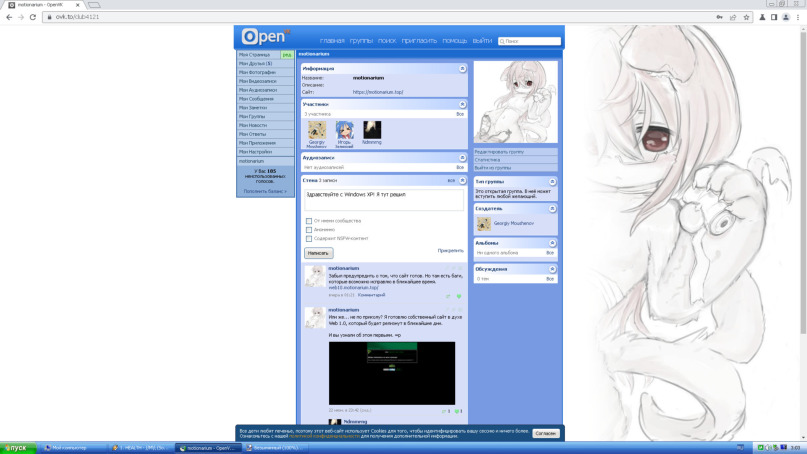Open 'Мои Группы' in sidebar
Viewport: 807px width, 454px height.
pos(266,116)
